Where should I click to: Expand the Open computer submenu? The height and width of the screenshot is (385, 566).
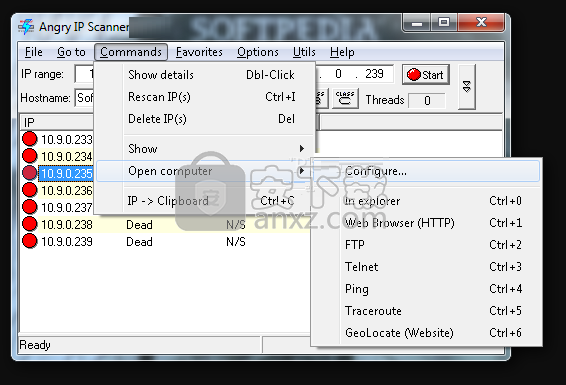click(x=203, y=171)
